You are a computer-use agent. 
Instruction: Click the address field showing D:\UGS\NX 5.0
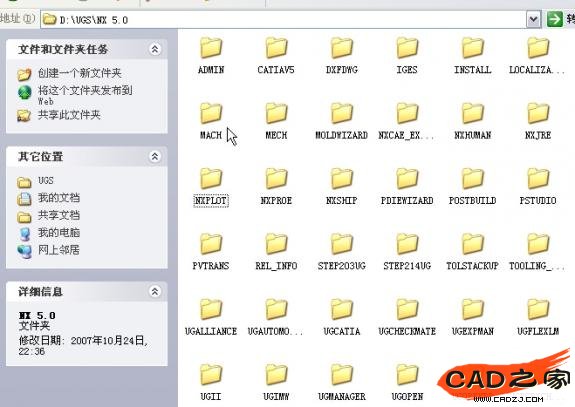coord(283,20)
